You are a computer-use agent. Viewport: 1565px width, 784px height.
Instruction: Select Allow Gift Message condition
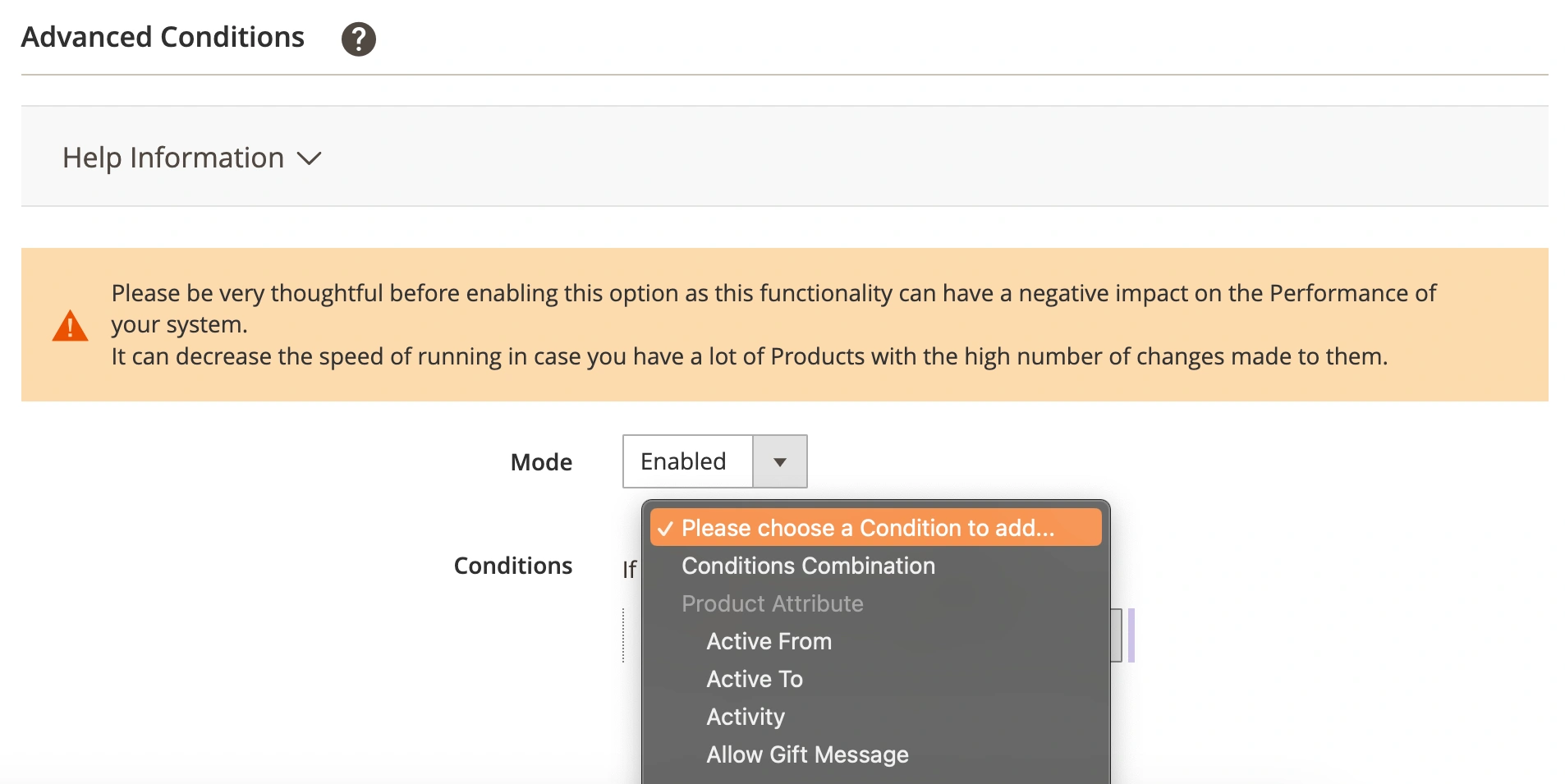pos(807,754)
